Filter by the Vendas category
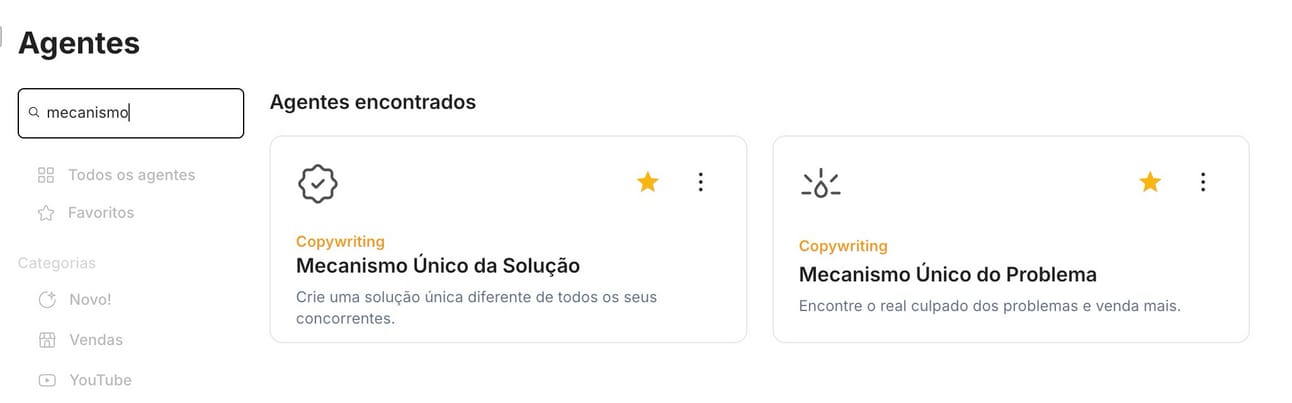 96,340
